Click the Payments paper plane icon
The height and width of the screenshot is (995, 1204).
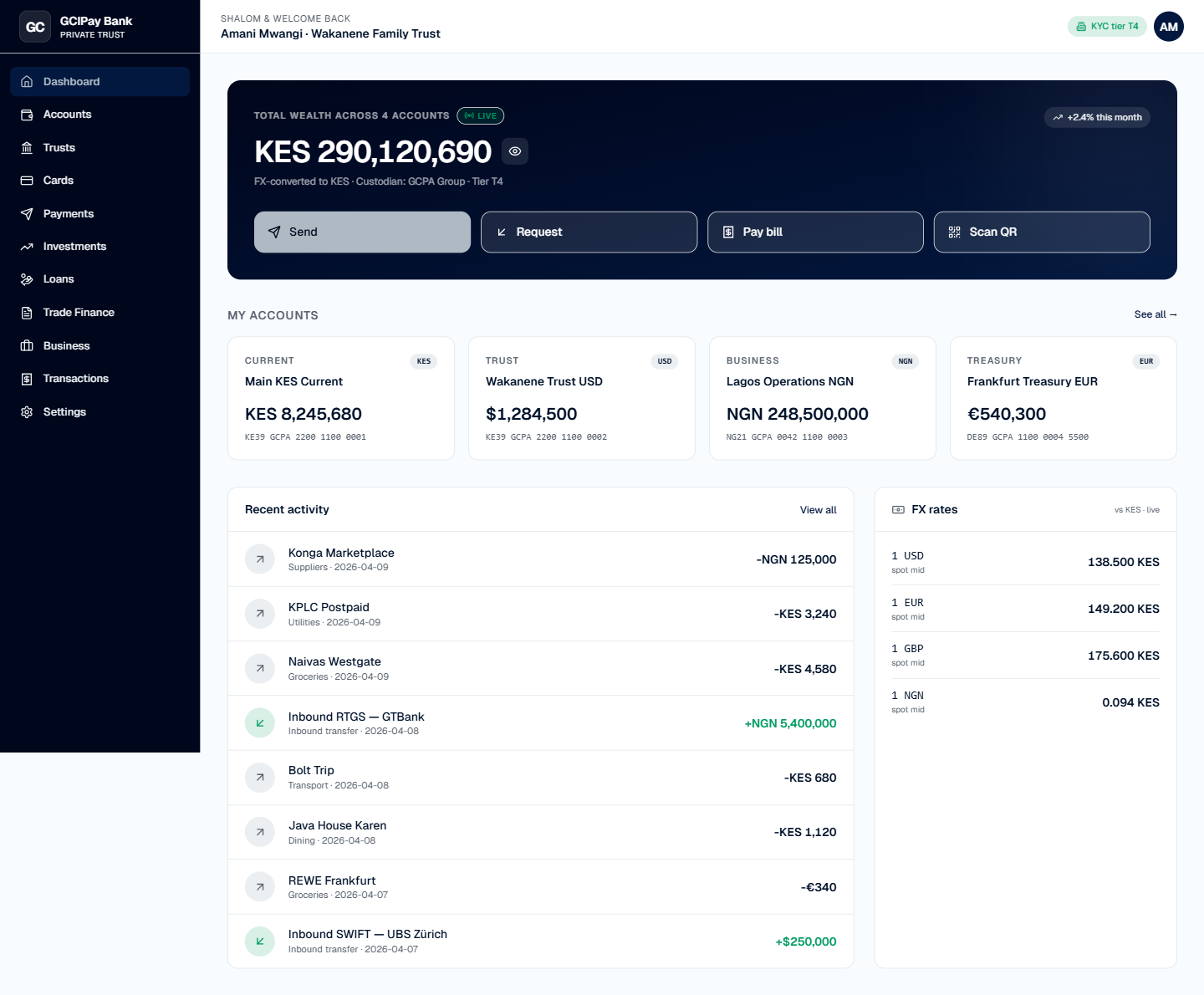pos(27,214)
